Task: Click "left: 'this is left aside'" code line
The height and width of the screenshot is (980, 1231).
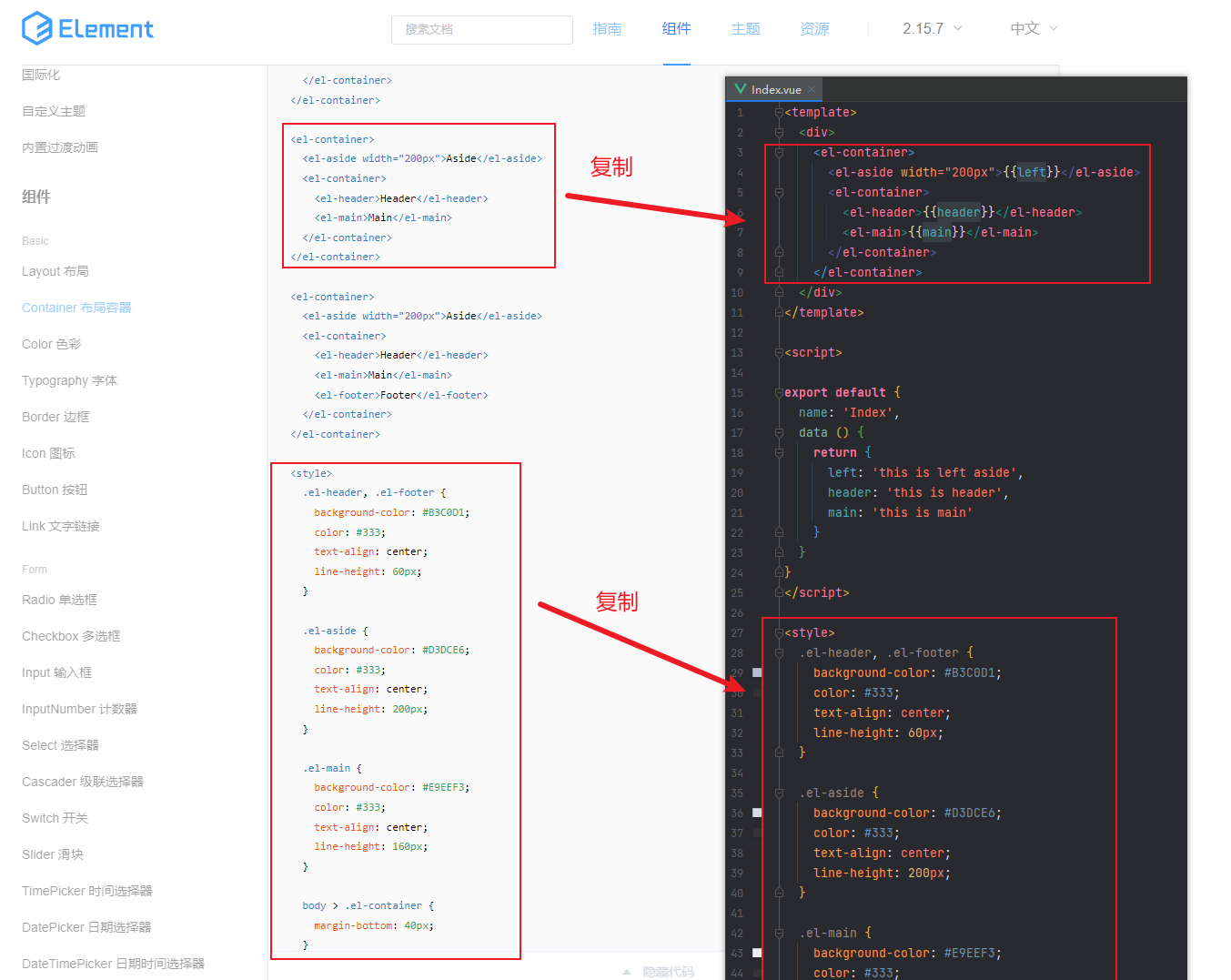Action: coord(925,472)
